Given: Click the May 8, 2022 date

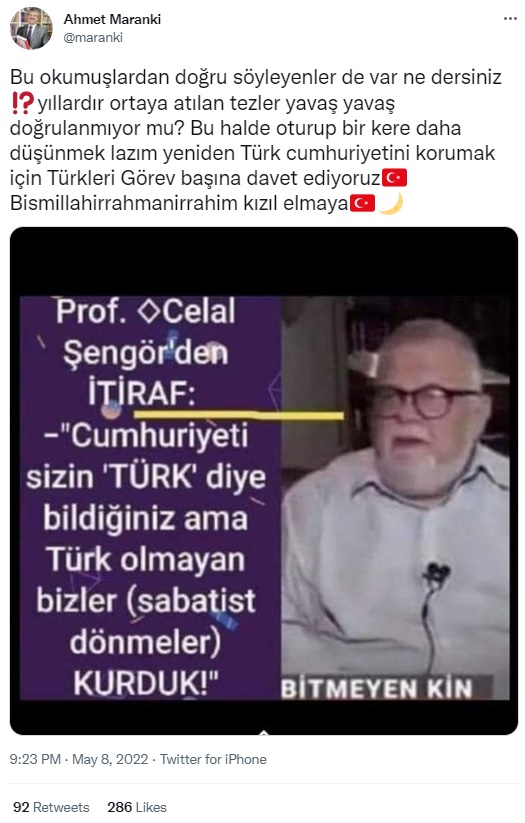Looking at the screenshot, I should [x=110, y=759].
